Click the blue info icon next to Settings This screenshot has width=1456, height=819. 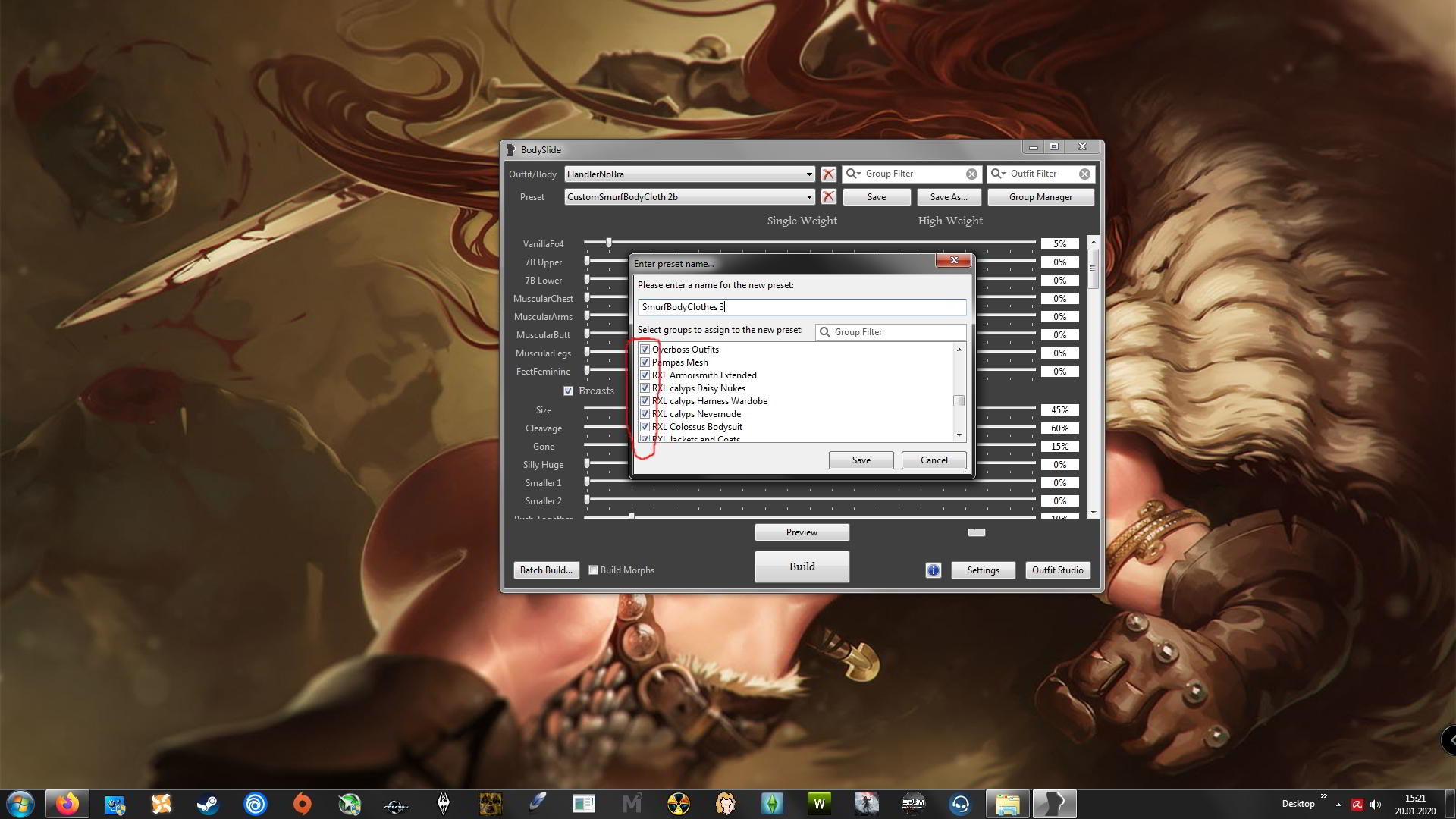coord(933,570)
